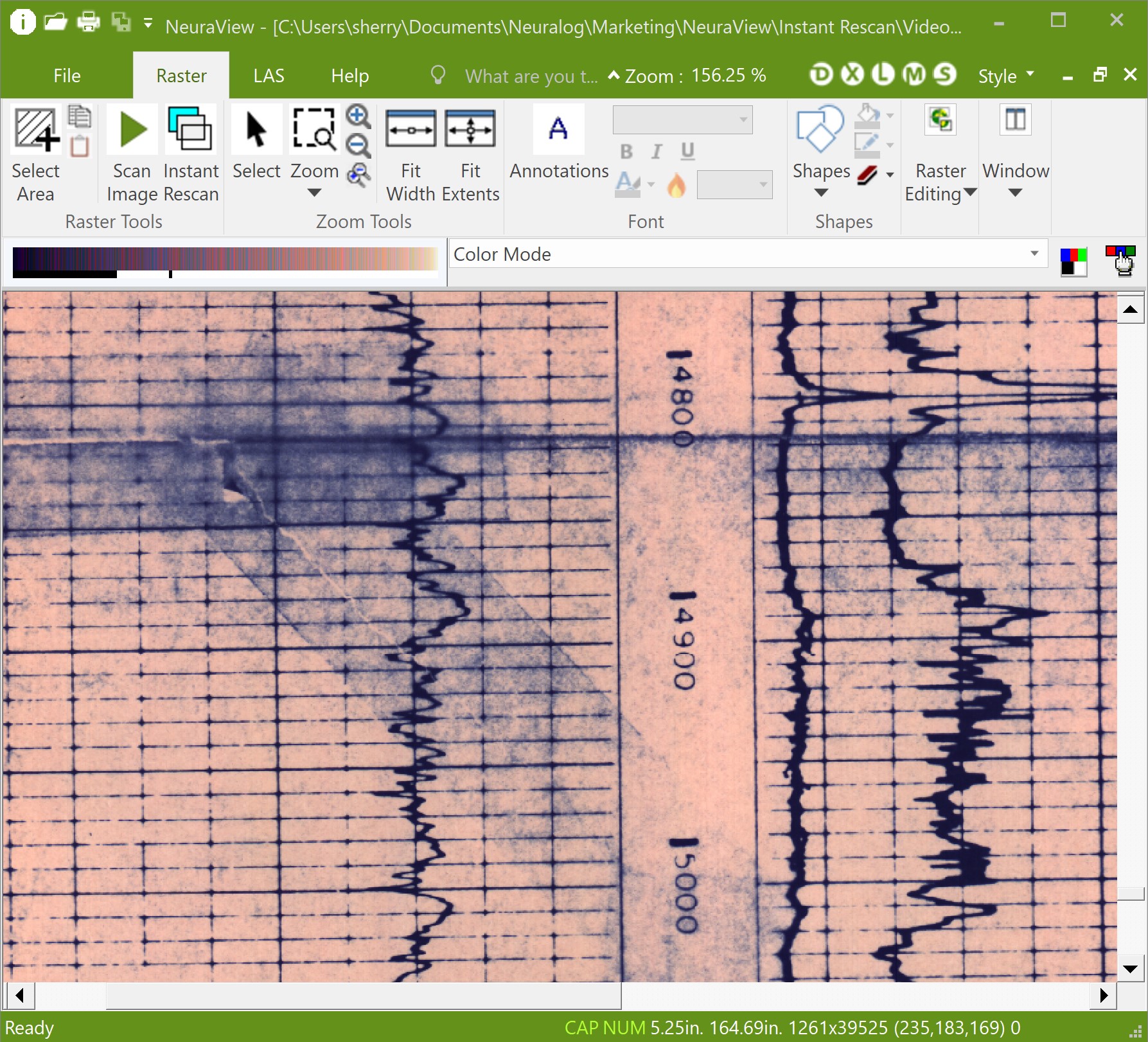Click the vertical scrollbar down arrow

1130,968
